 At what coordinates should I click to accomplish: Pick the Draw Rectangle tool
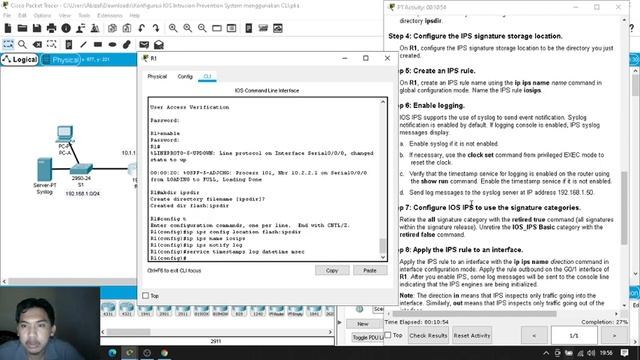tap(98, 44)
